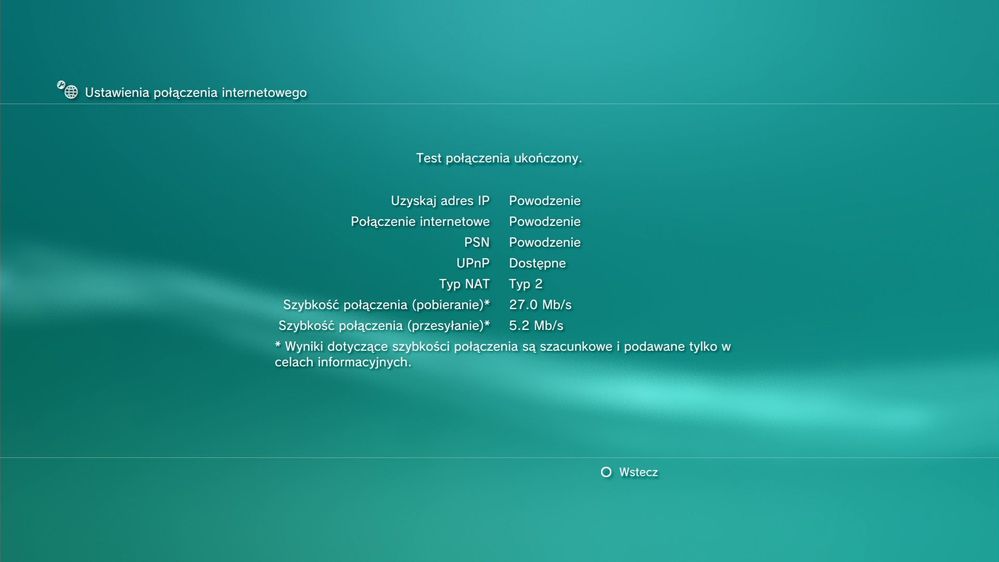Click the PSN label
This screenshot has width=999, height=562.
[x=477, y=243]
